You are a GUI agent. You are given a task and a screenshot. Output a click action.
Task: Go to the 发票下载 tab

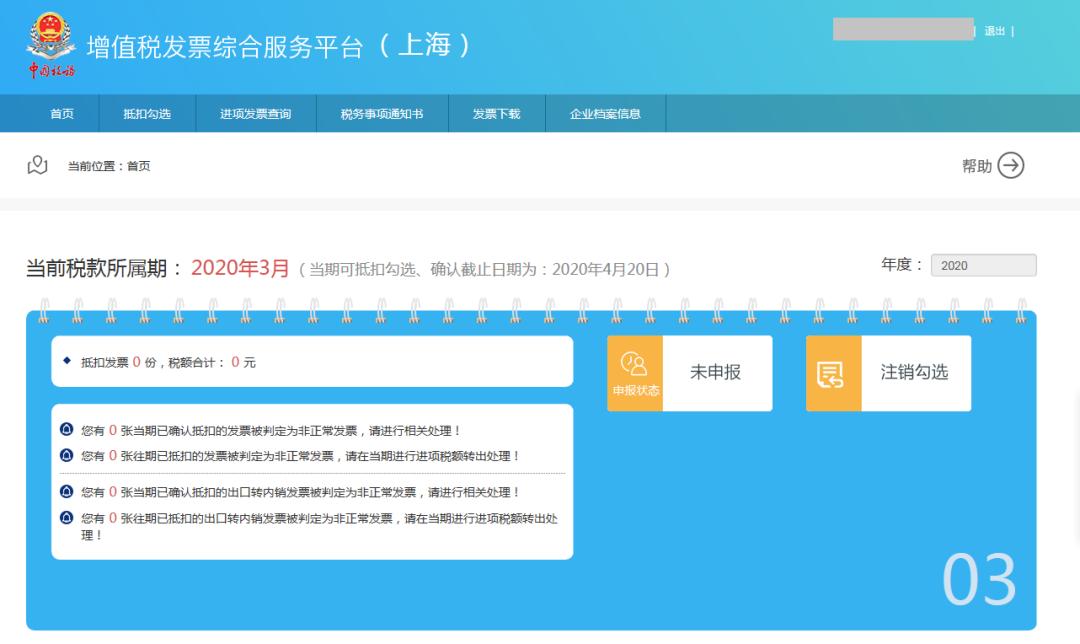tap(497, 114)
